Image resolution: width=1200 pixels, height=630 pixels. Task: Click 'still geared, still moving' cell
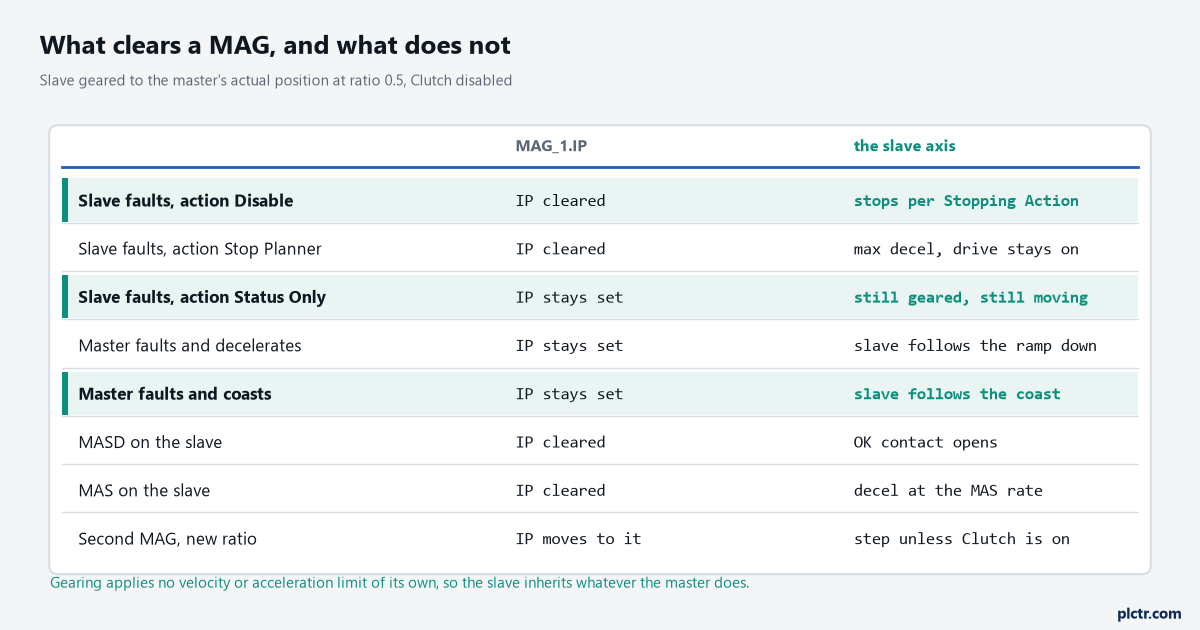coord(970,297)
